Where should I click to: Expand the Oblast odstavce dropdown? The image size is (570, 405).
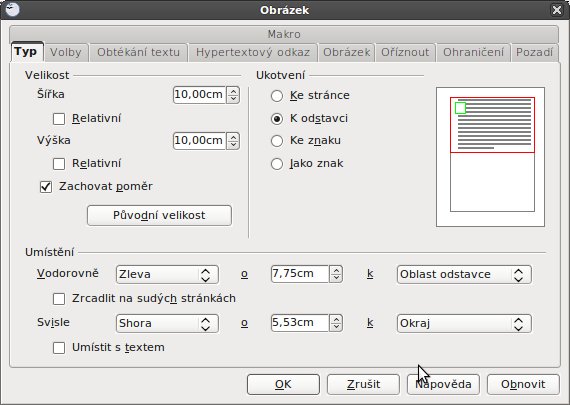[464, 274]
